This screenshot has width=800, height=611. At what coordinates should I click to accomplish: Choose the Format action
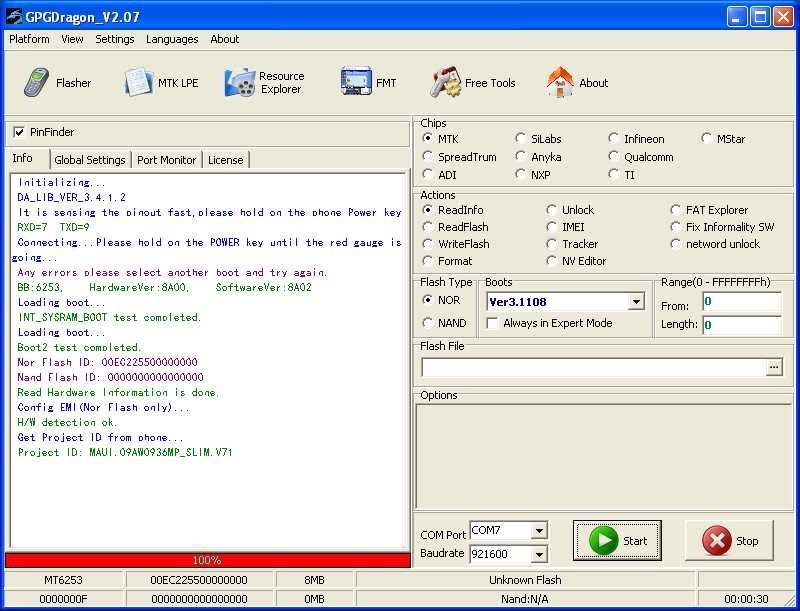tap(428, 261)
